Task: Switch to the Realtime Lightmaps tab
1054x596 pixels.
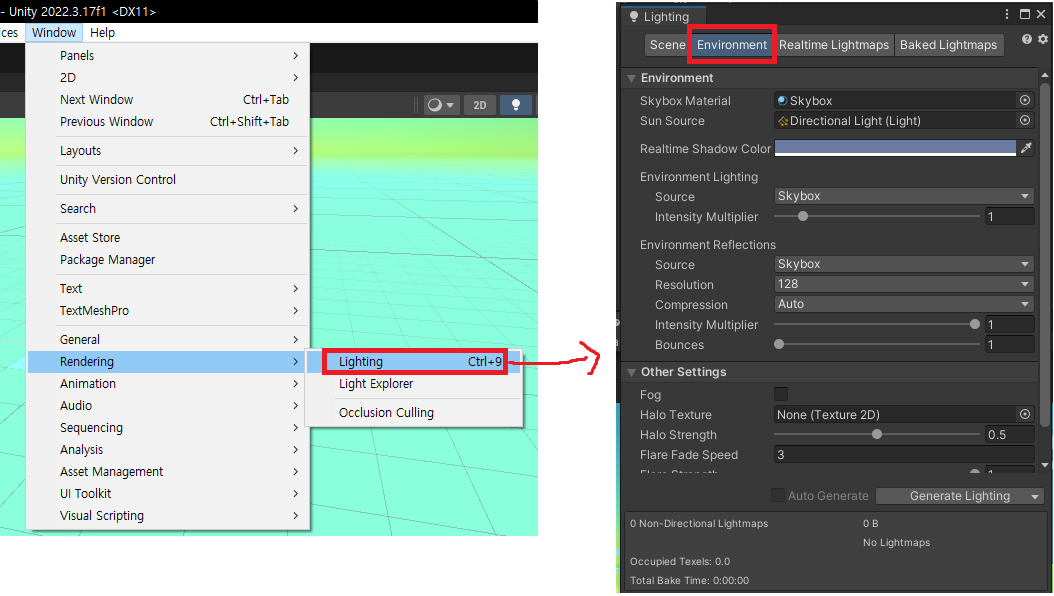Action: coord(834,45)
